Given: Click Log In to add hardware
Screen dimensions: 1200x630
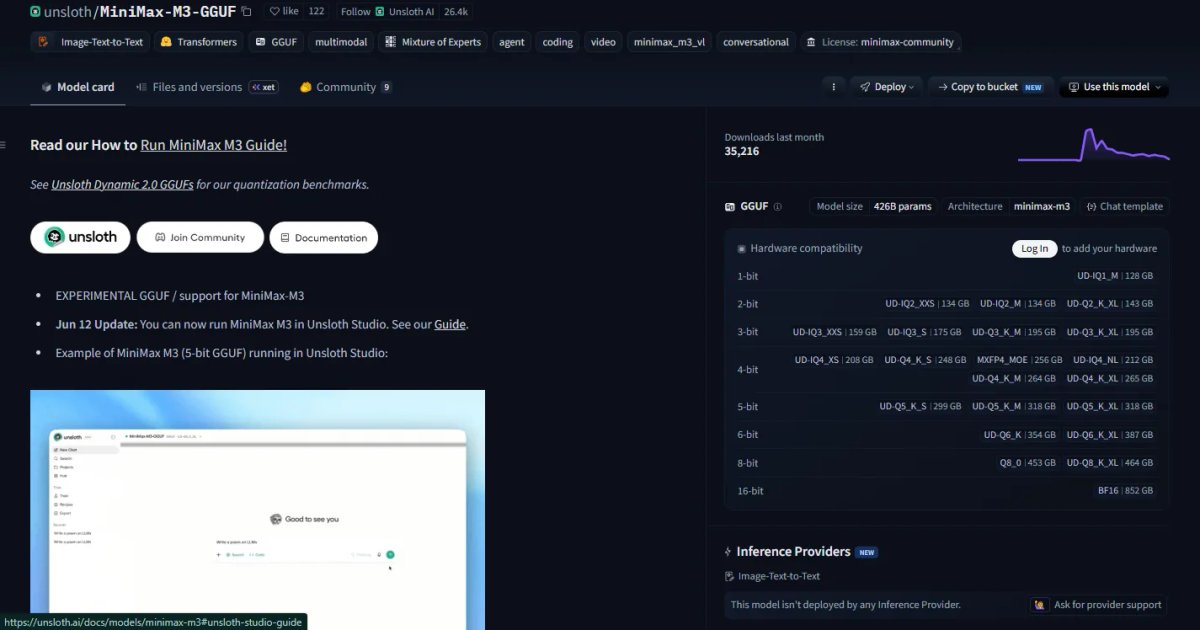Looking at the screenshot, I should pyautogui.click(x=1035, y=248).
